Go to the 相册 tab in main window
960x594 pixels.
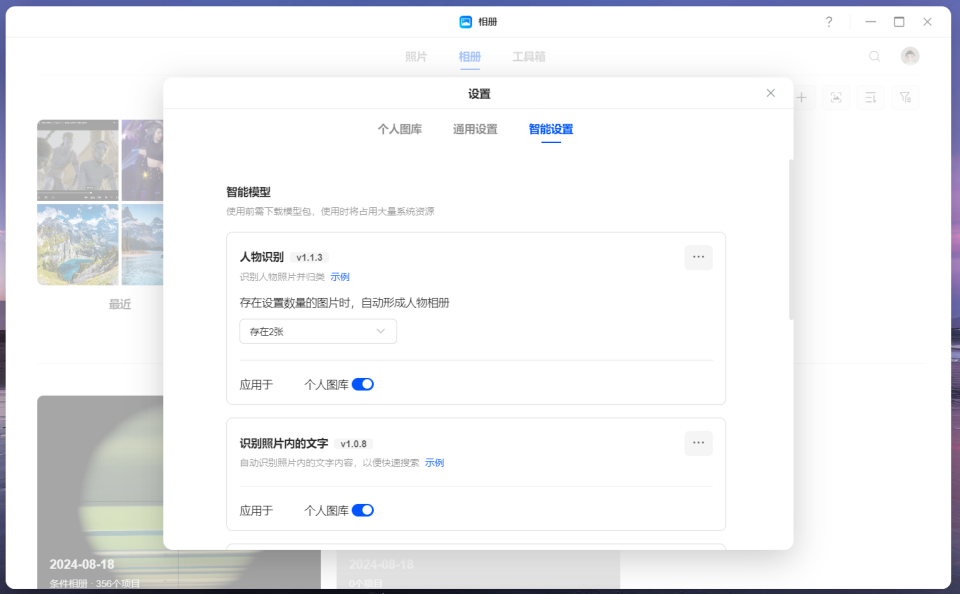pyautogui.click(x=470, y=56)
